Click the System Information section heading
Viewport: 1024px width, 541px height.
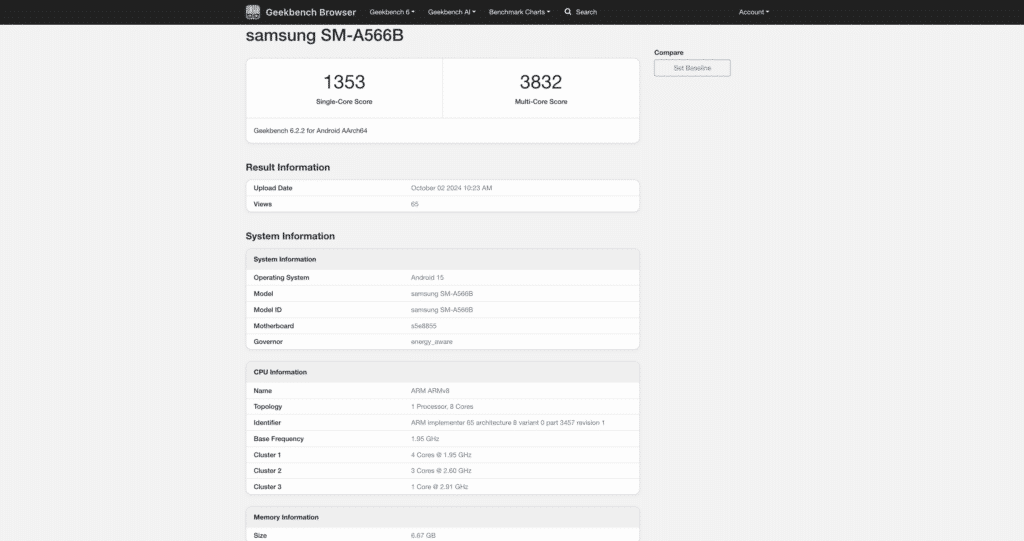290,236
